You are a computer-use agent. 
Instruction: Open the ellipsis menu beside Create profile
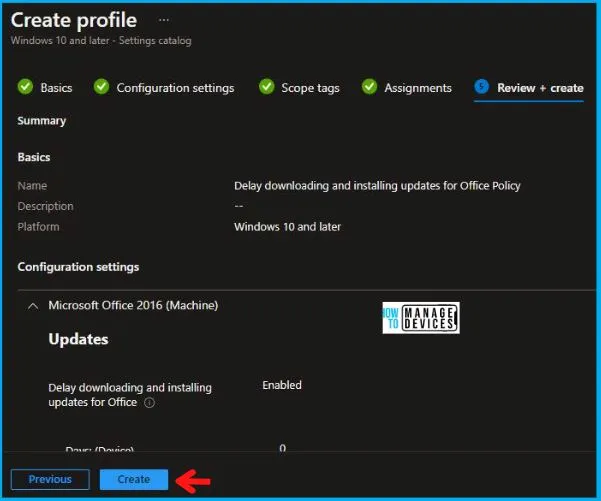coord(164,20)
